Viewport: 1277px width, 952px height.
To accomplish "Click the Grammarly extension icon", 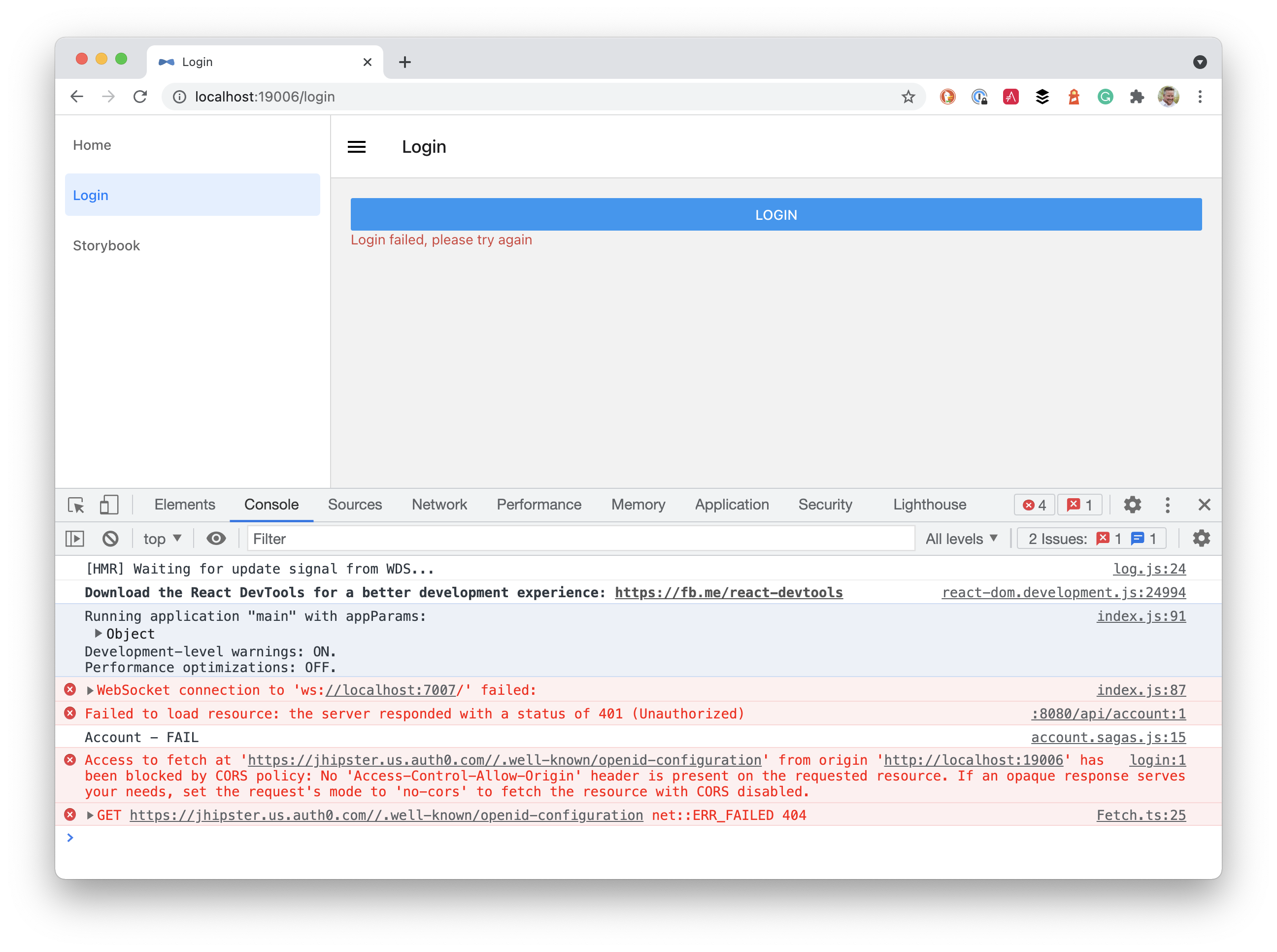I will pyautogui.click(x=1105, y=97).
